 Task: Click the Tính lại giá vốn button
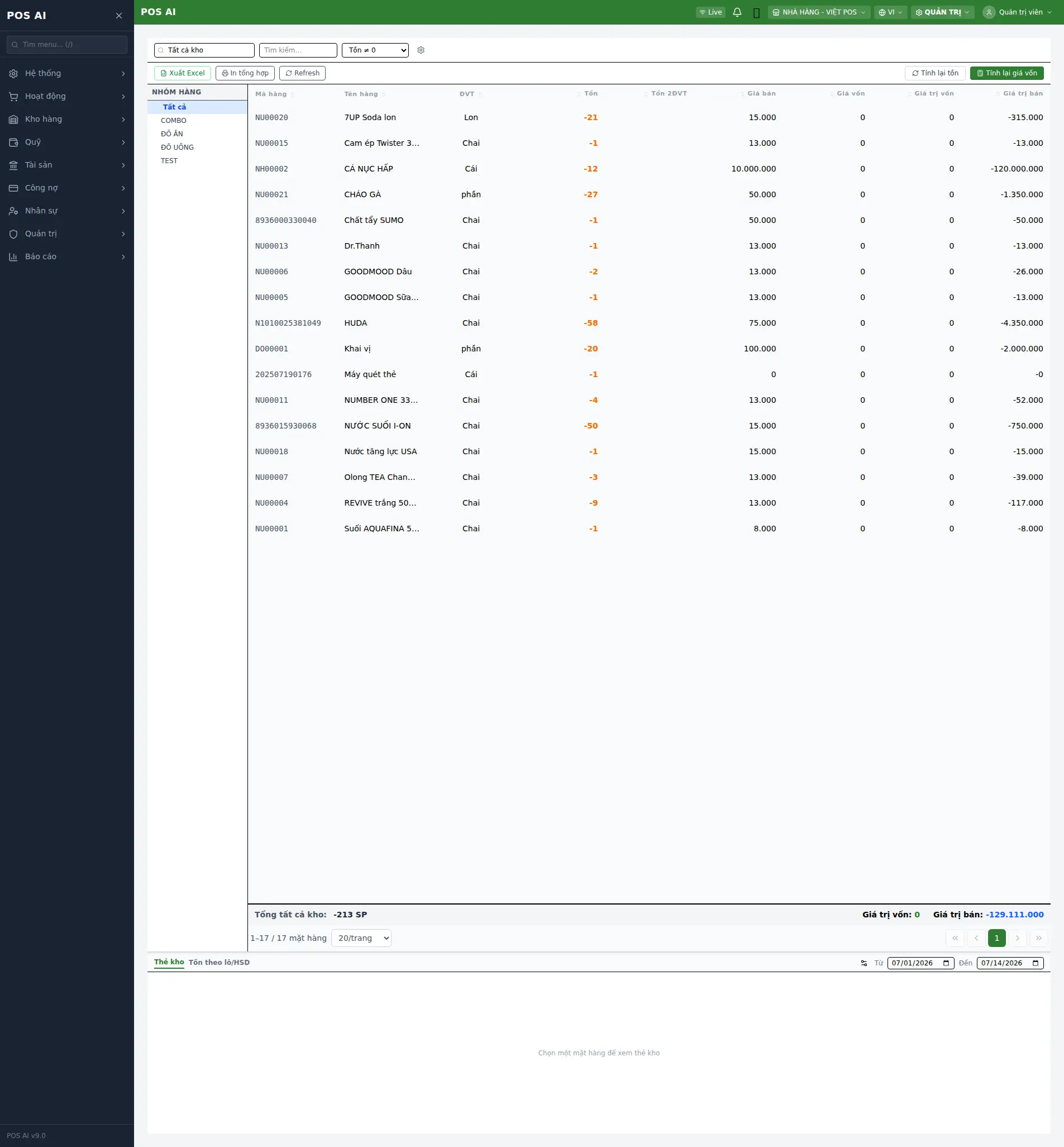[x=1006, y=73]
